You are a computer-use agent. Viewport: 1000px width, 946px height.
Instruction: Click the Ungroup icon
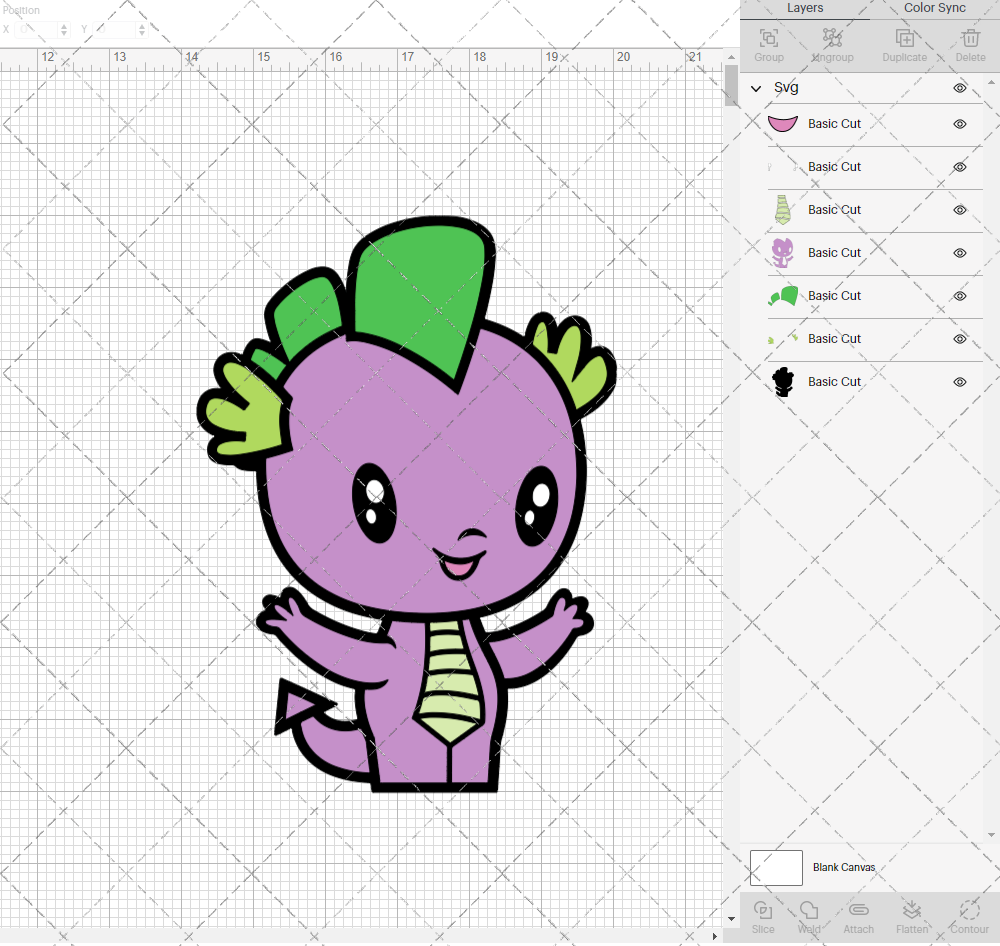(x=832, y=45)
